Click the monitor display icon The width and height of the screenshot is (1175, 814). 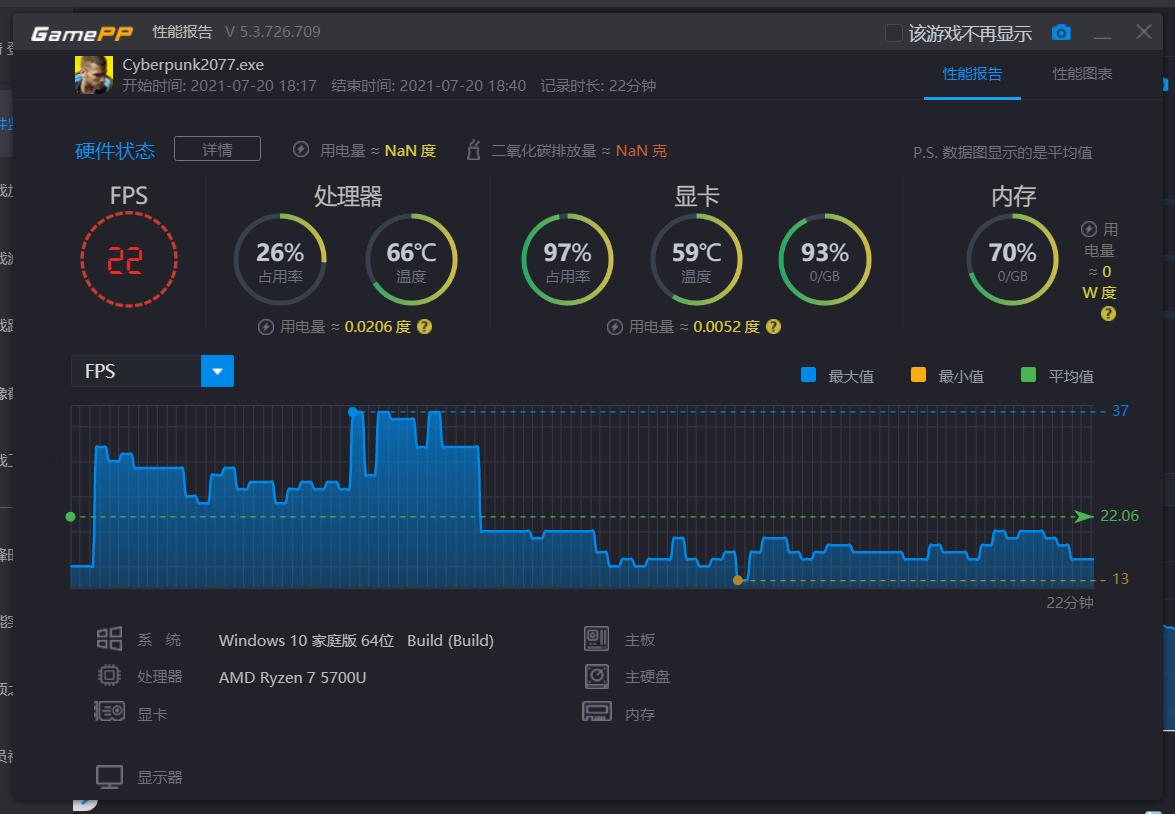coord(109,777)
